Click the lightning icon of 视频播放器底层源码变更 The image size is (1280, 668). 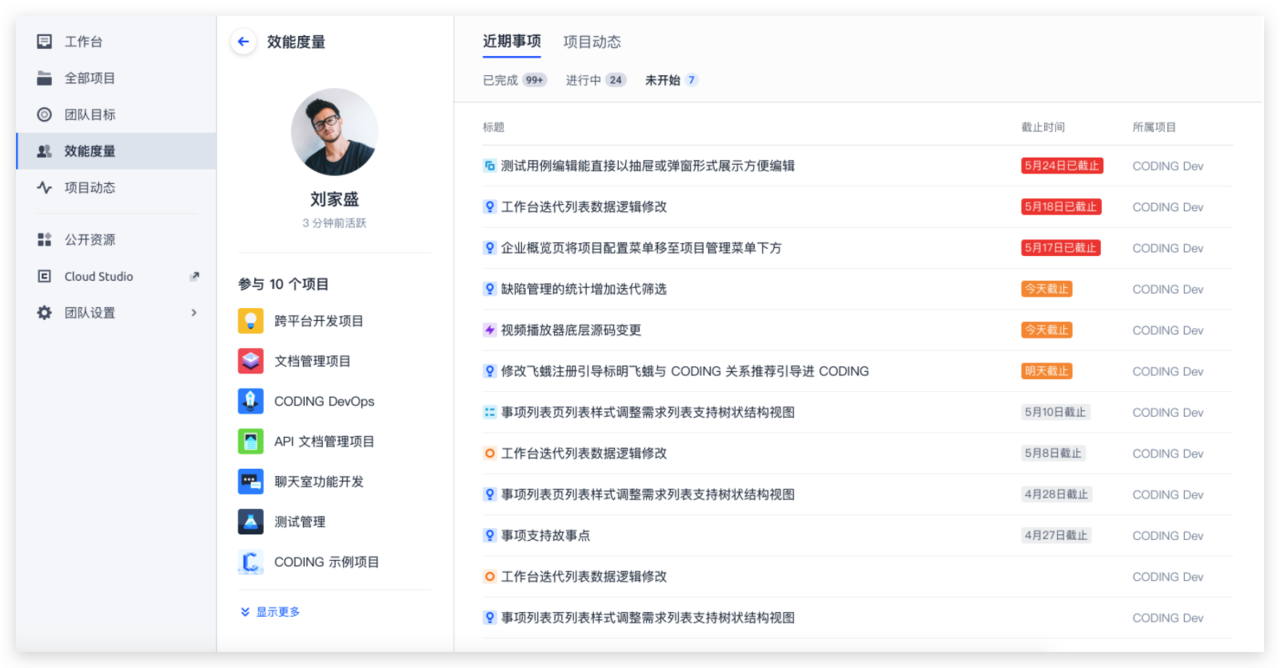coord(490,330)
